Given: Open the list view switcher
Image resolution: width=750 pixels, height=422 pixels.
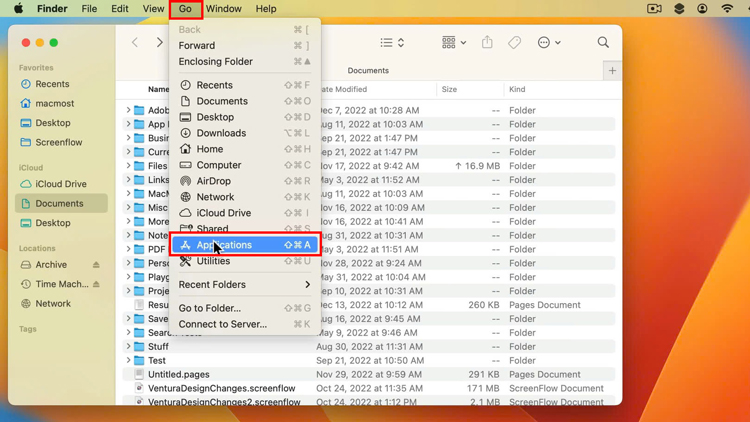Looking at the screenshot, I should pos(392,43).
